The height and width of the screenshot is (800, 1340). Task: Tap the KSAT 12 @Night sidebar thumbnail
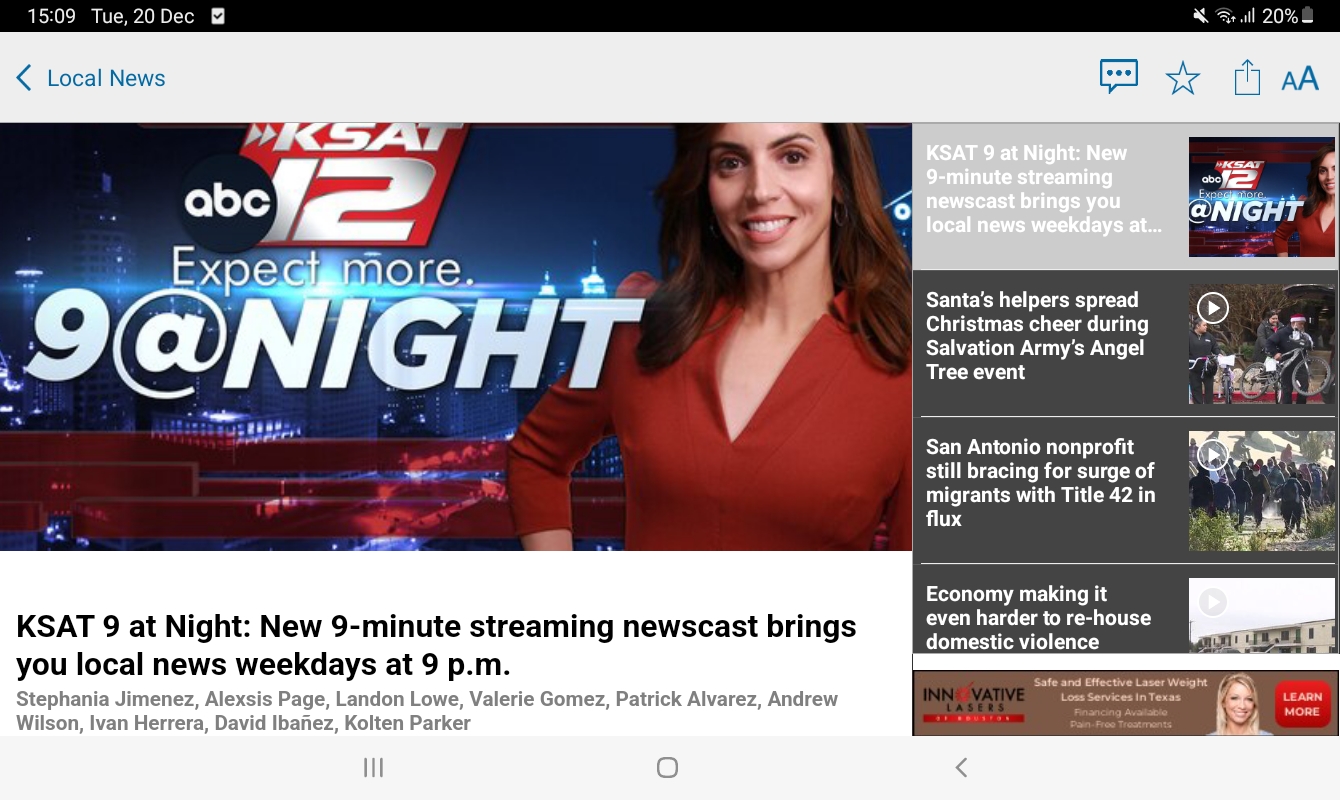pos(1262,197)
